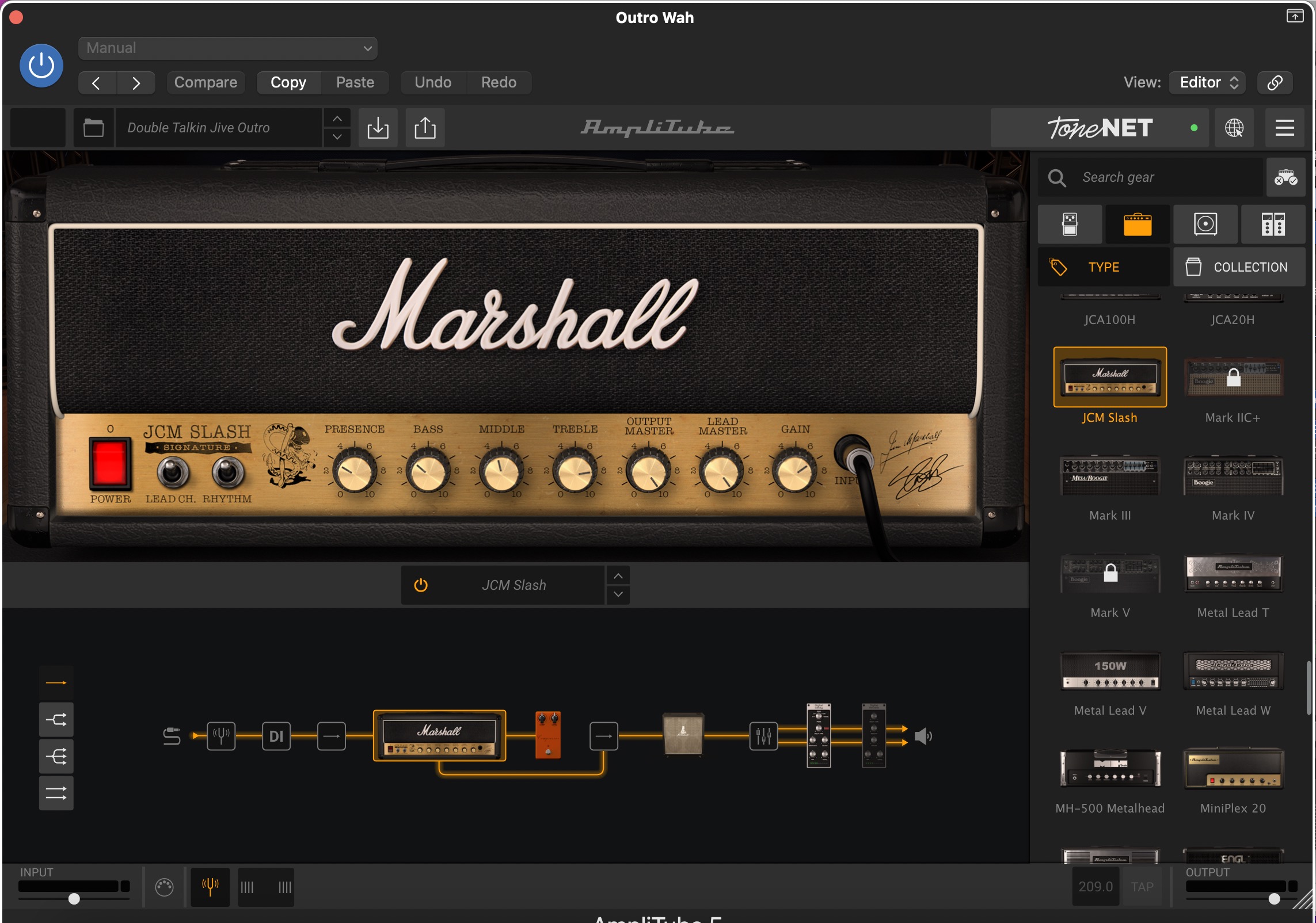The image size is (1316, 923).
Task: Select the Metal Lead T amp
Action: pyautogui.click(x=1233, y=573)
